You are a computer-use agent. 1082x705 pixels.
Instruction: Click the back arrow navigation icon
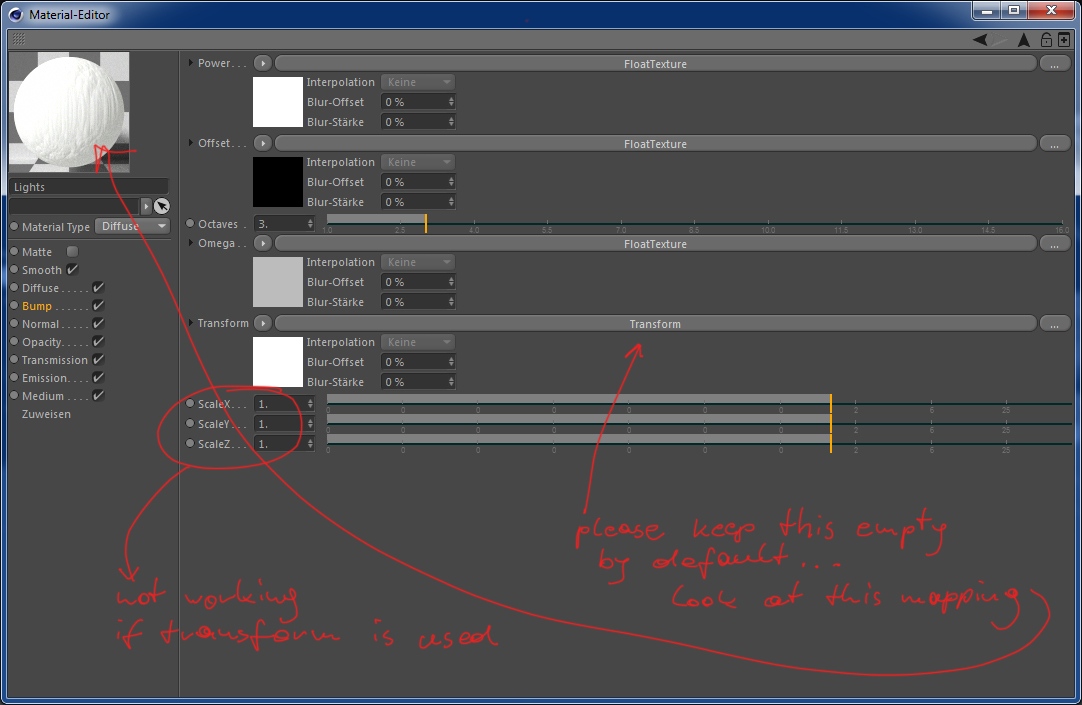click(980, 40)
